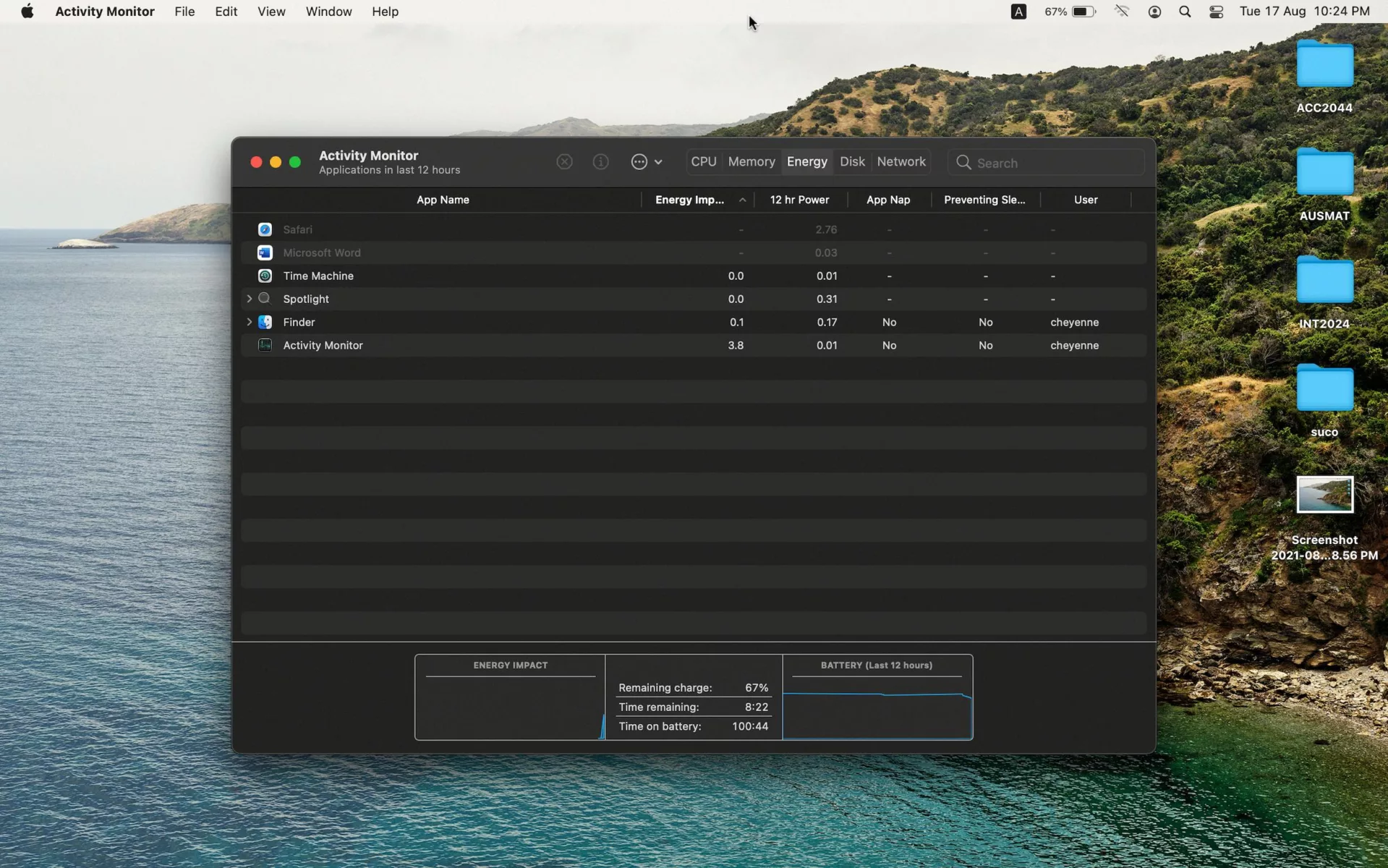Expand the Finder process row

click(250, 322)
